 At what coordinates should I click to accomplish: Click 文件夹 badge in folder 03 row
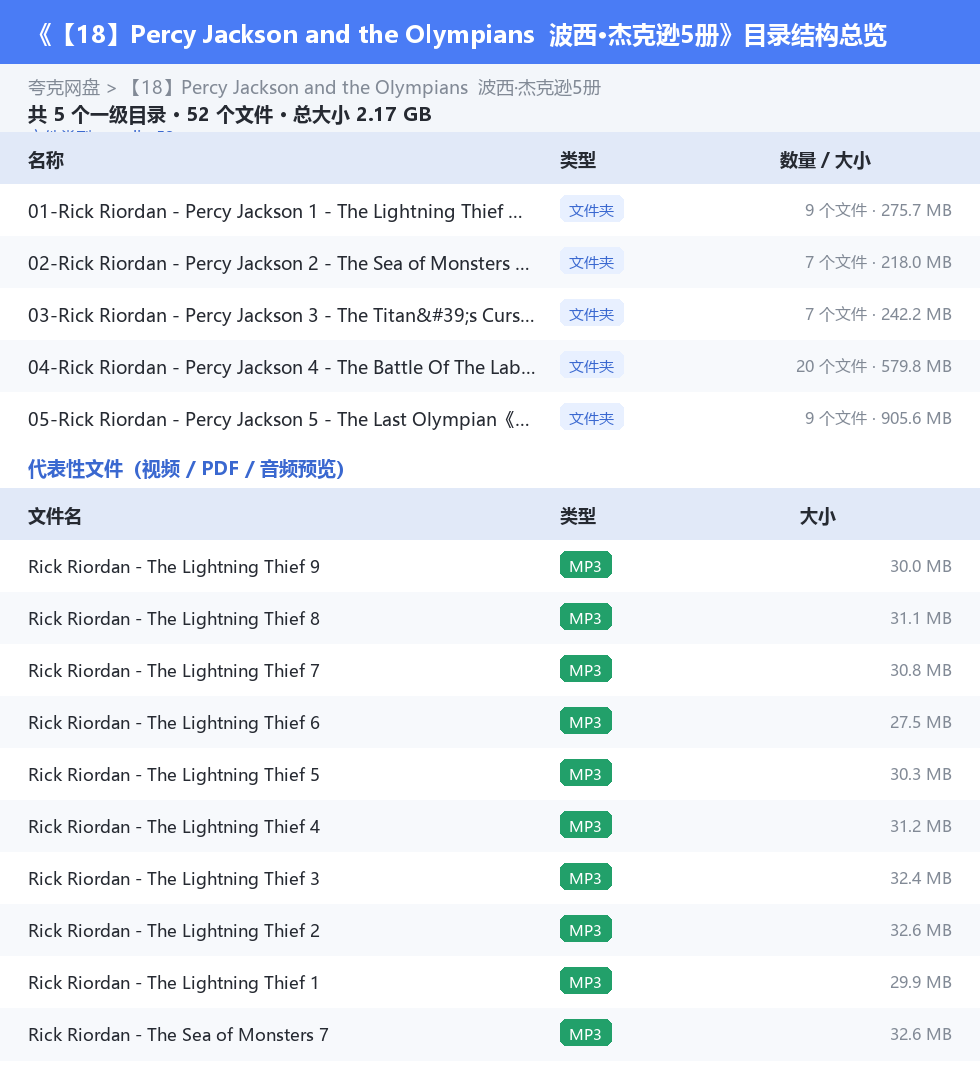[x=591, y=314]
